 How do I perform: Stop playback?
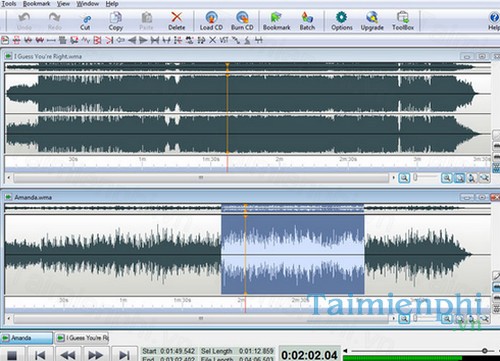pos(12,355)
